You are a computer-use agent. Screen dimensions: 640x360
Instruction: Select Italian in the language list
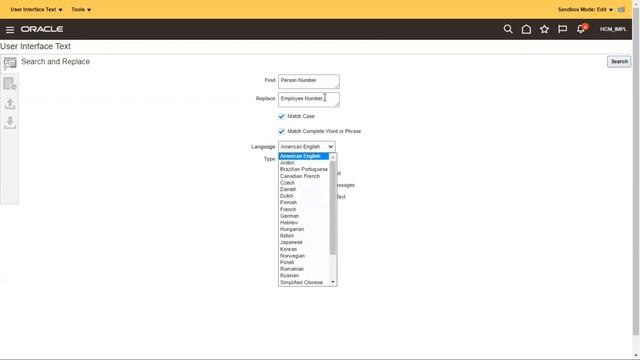tap(304, 236)
